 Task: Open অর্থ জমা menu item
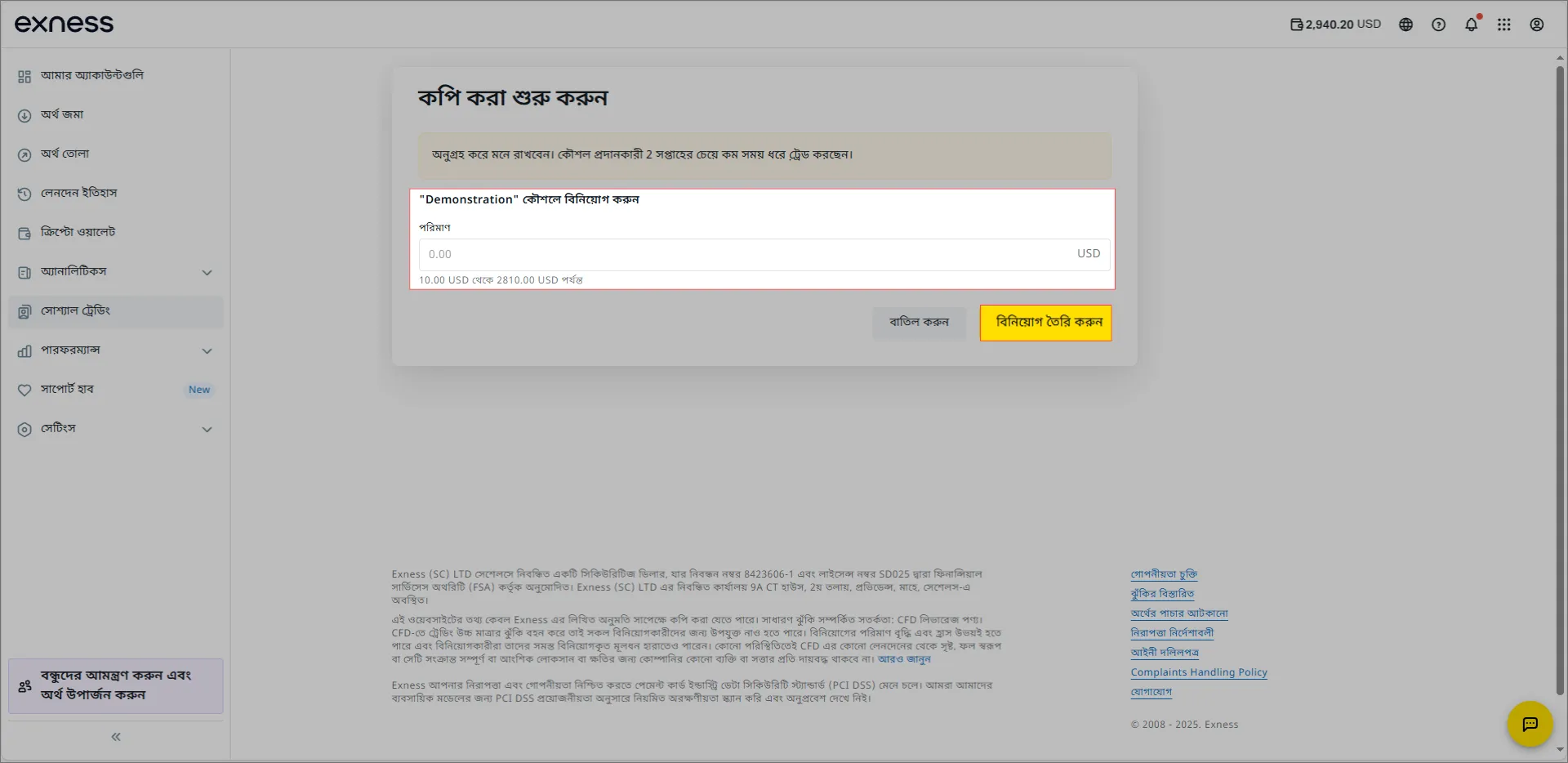coord(115,114)
